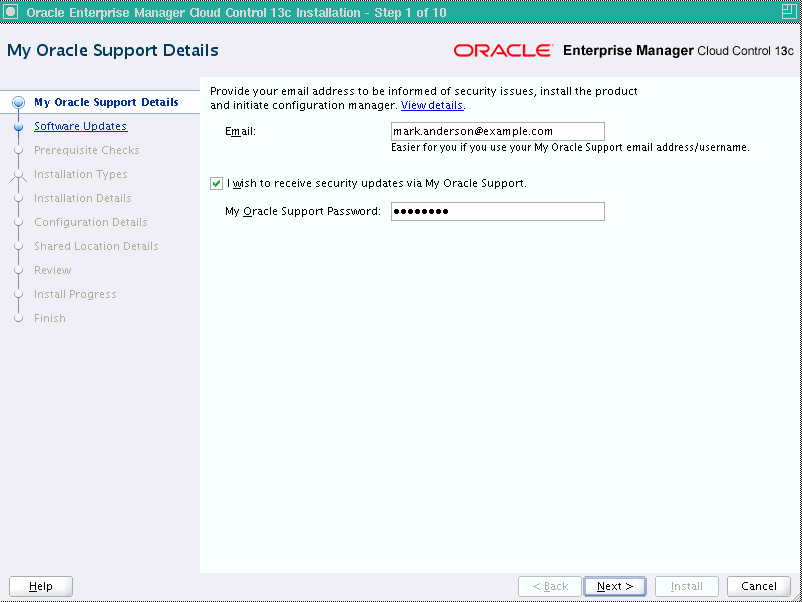Click the 'My Oracle Support Details' page heading
802x602 pixels.
click(x=113, y=51)
